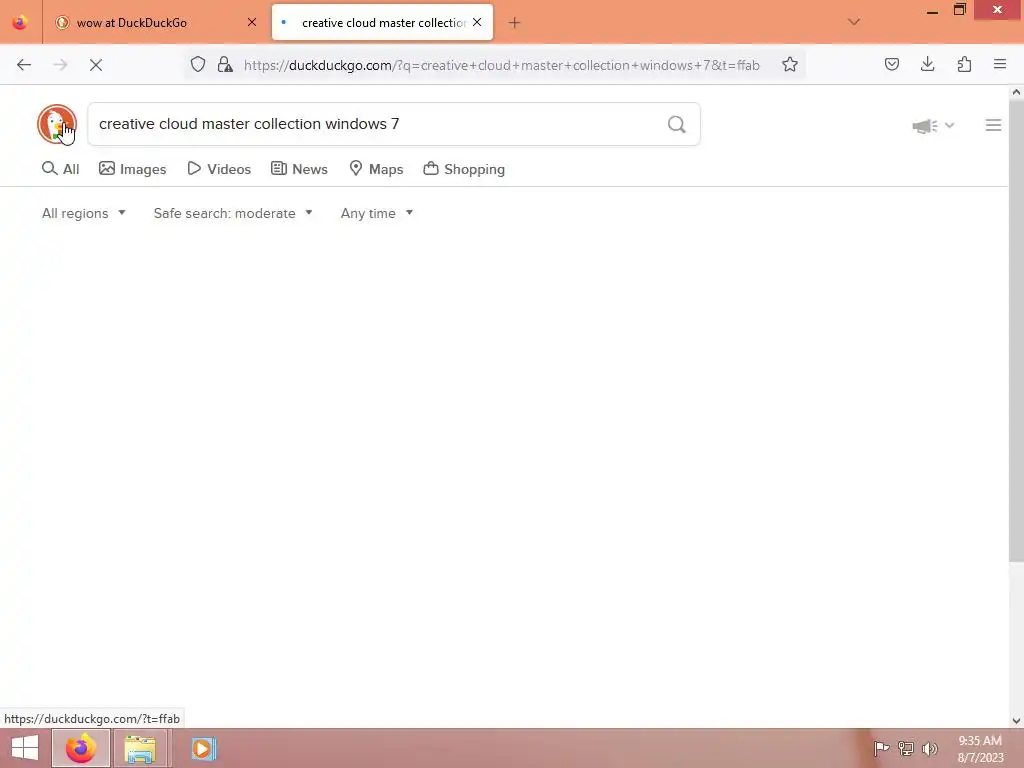Select the creative cloud master collection tab

[x=383, y=22]
